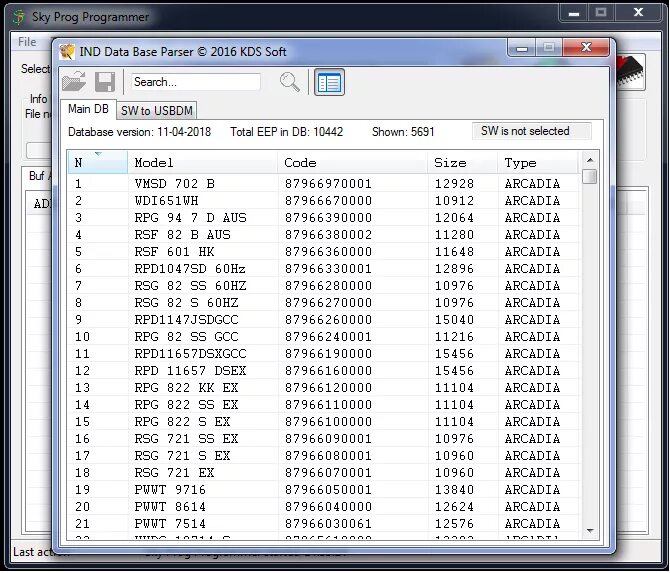The image size is (670, 573).
Task: Toggle the list view button in toolbar
Action: (x=329, y=82)
